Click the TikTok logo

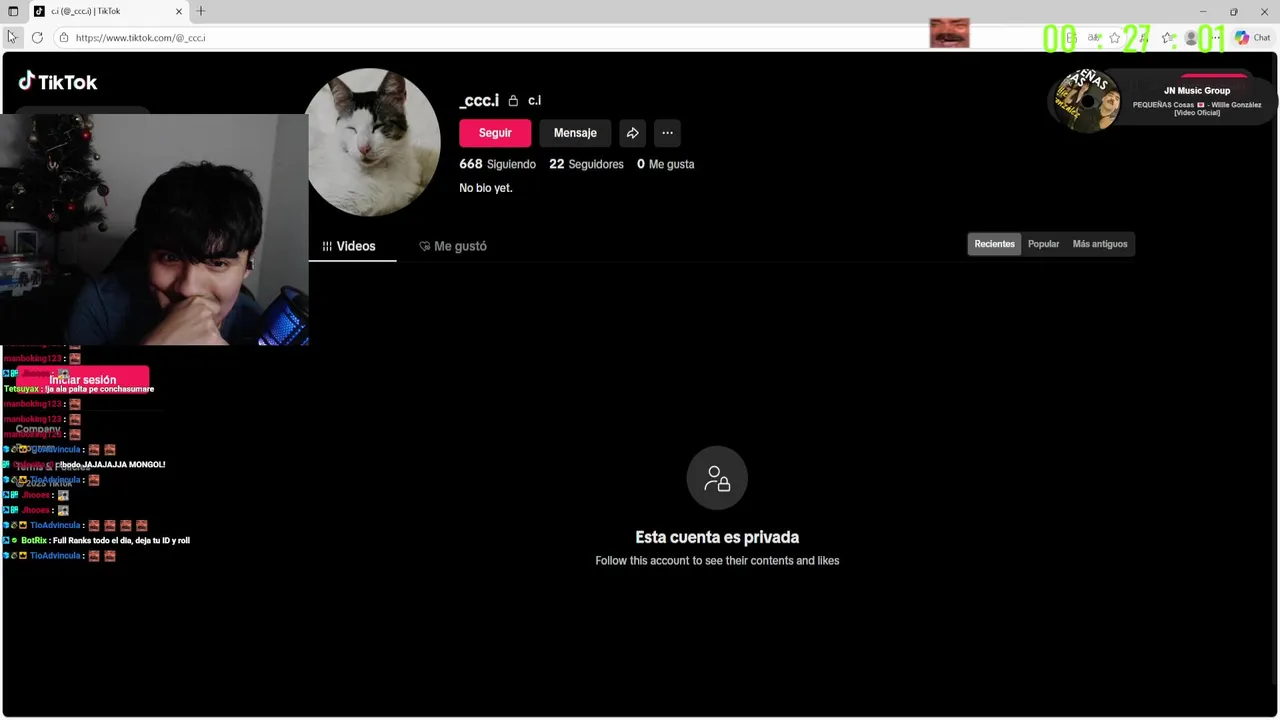(x=58, y=82)
